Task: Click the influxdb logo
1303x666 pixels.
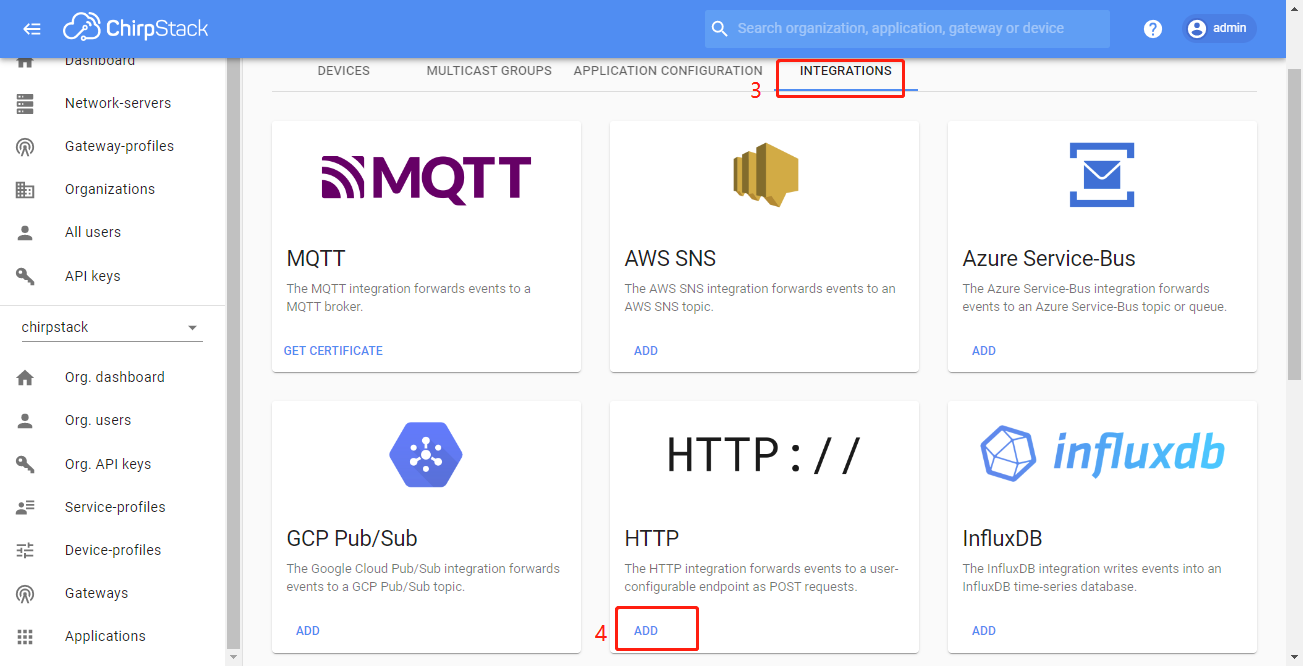Action: click(1102, 453)
